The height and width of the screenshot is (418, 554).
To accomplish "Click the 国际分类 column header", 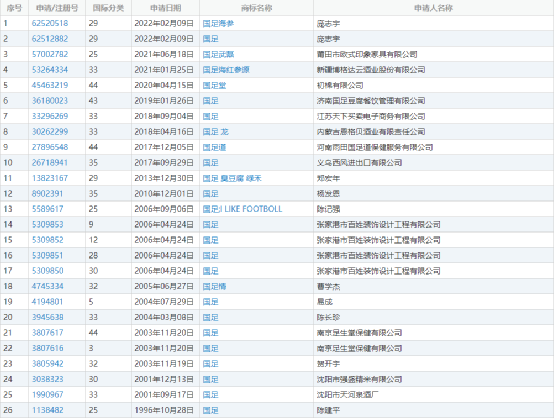I will point(108,8).
